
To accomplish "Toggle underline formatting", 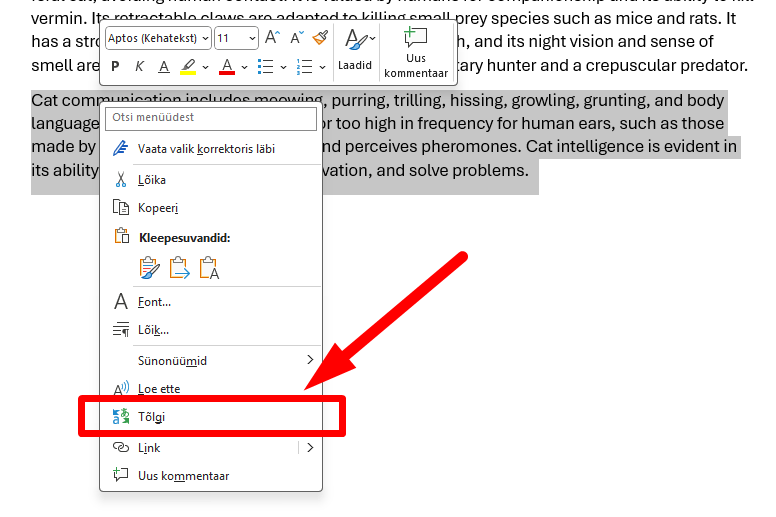I will [x=162, y=67].
